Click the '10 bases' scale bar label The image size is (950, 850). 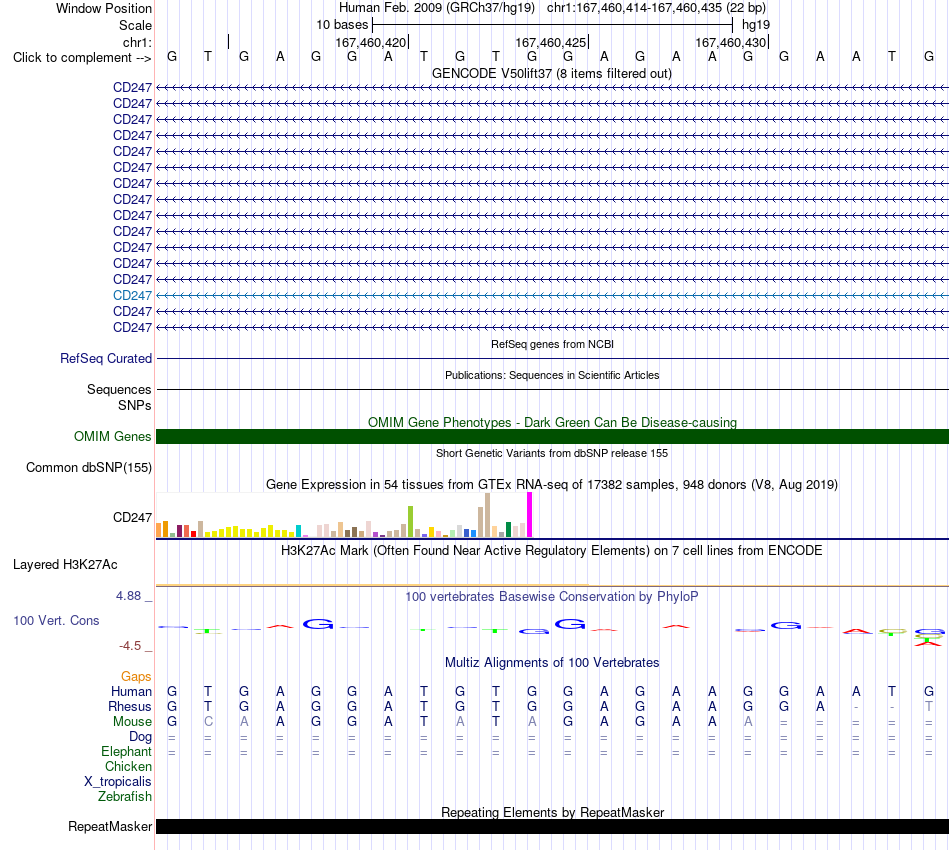tap(342, 25)
